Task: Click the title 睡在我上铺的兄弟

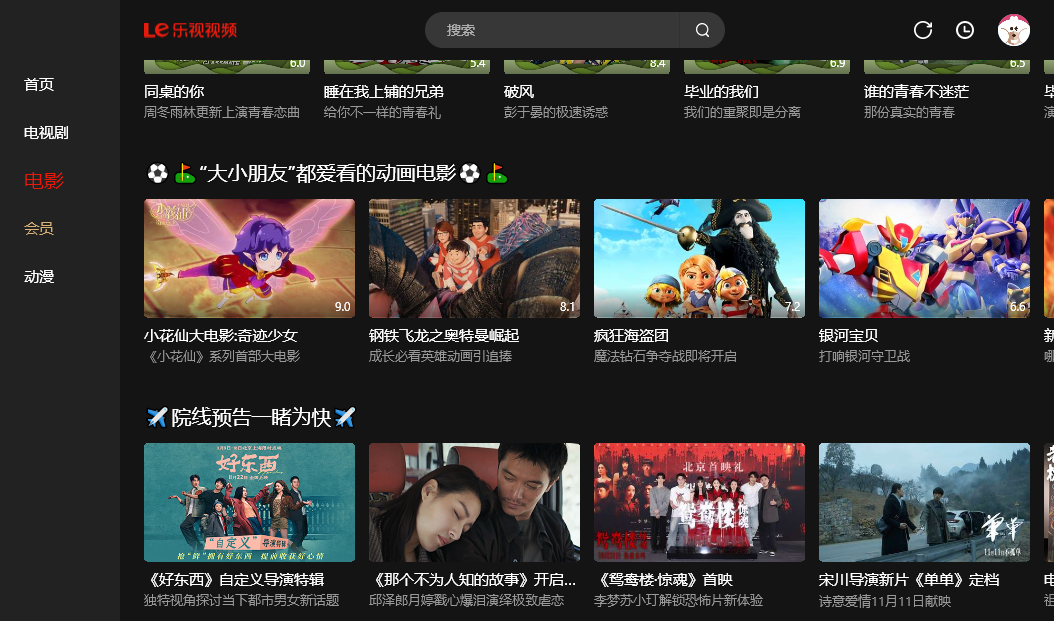Action: (384, 91)
